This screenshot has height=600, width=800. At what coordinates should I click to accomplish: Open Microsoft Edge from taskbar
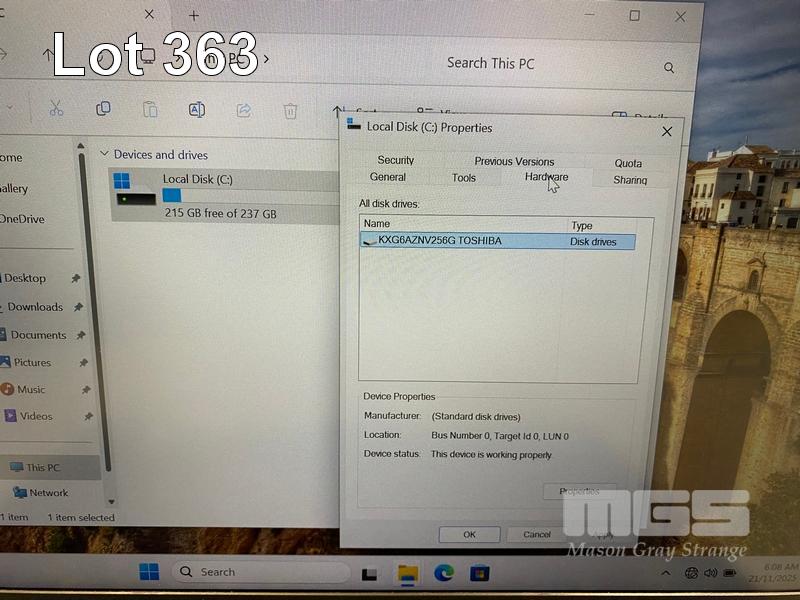pyautogui.click(x=444, y=572)
